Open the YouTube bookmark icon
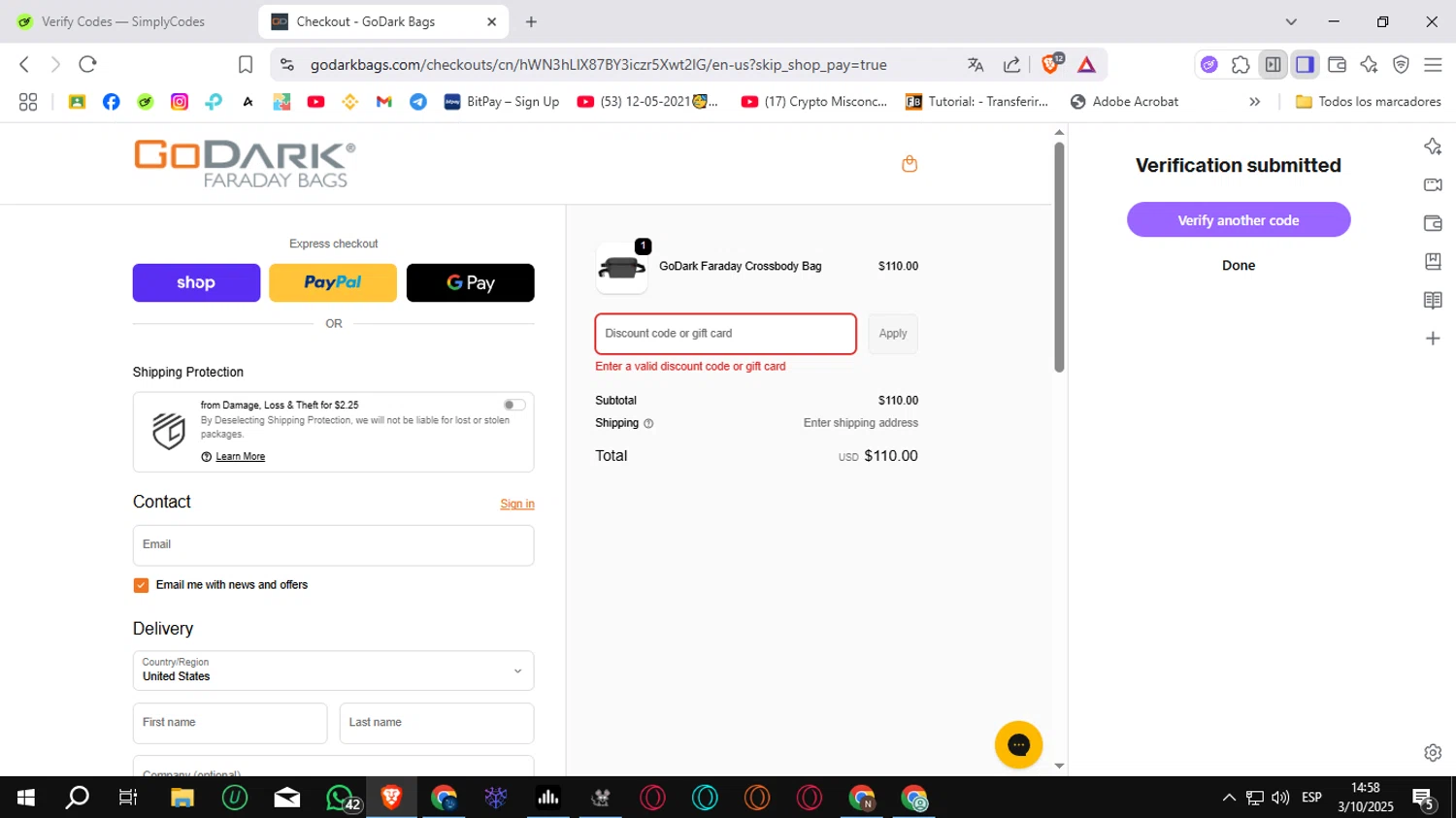The image size is (1456, 818). pyautogui.click(x=315, y=102)
